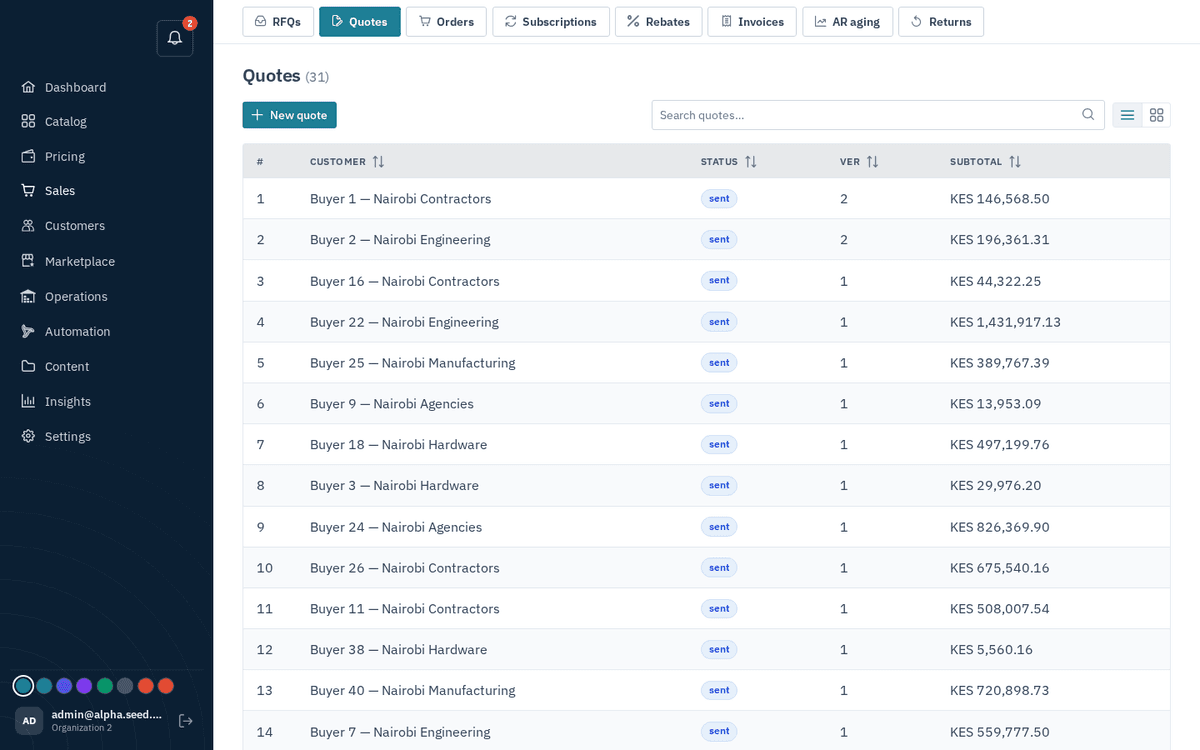Click the sign out icon
The width and height of the screenshot is (1200, 750).
click(186, 721)
